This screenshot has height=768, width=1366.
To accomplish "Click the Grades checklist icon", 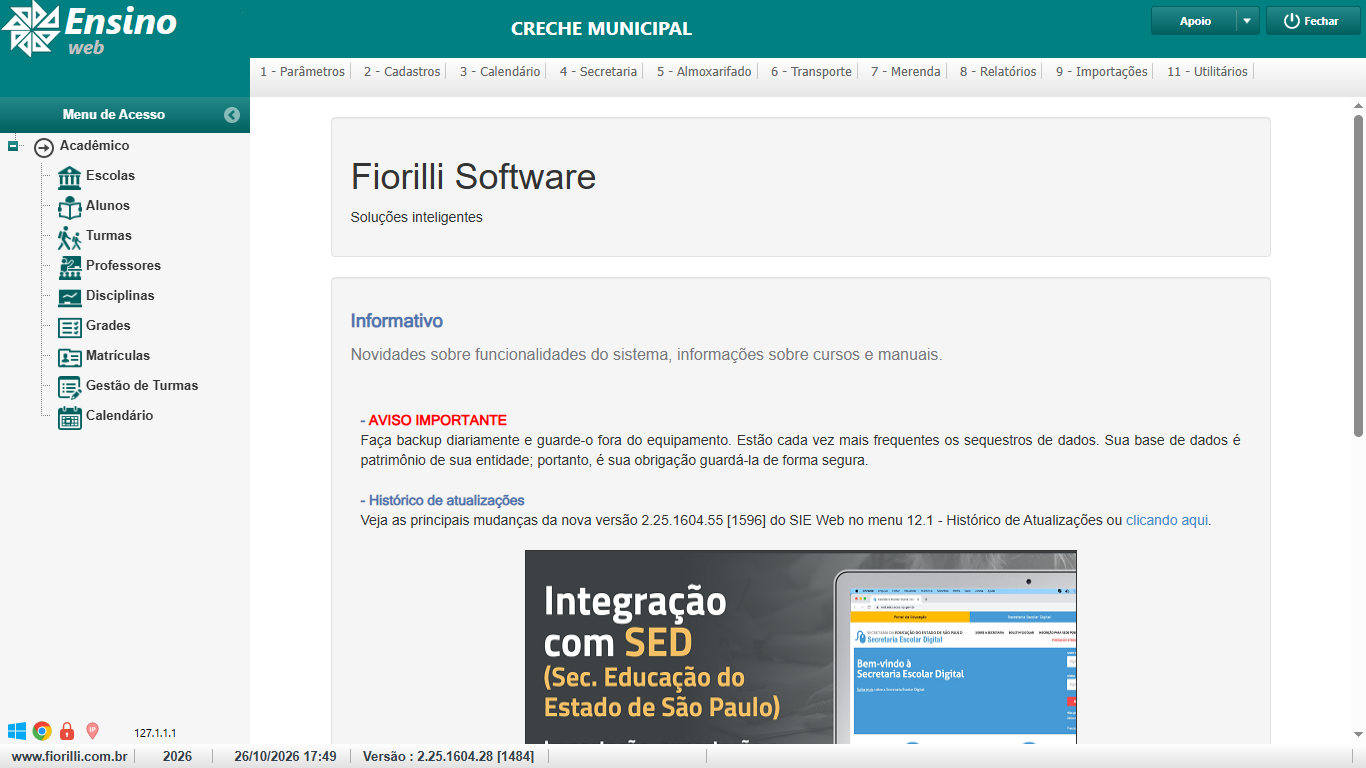I will tap(70, 327).
